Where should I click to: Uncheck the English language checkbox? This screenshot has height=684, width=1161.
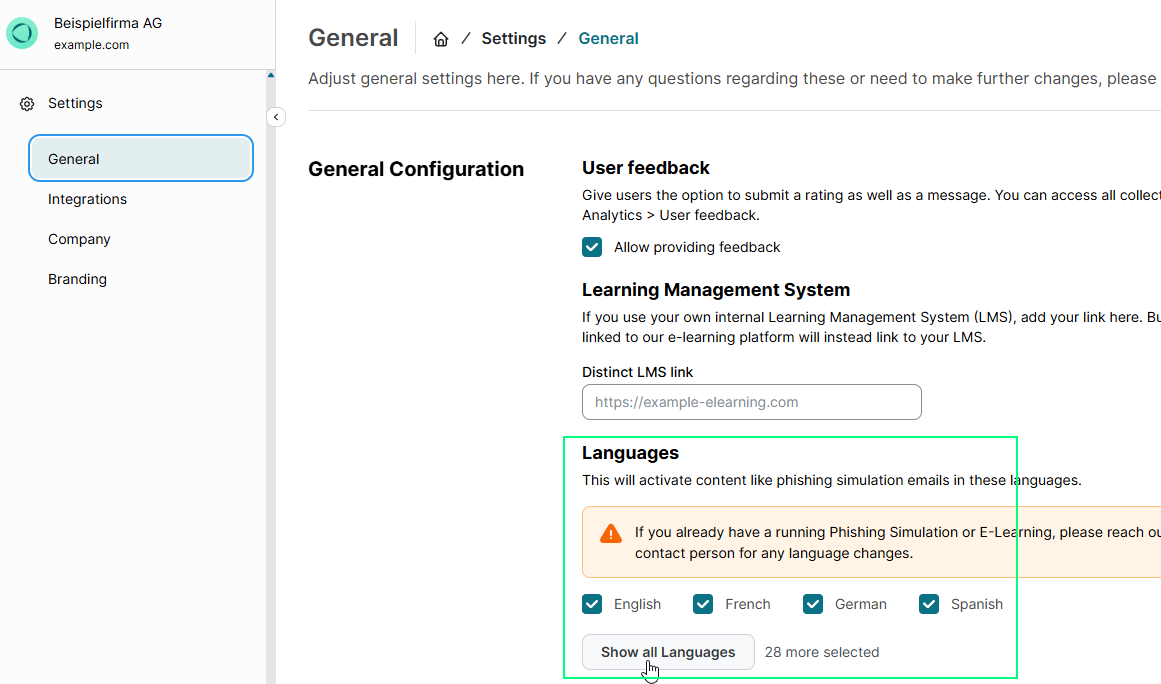(x=592, y=604)
